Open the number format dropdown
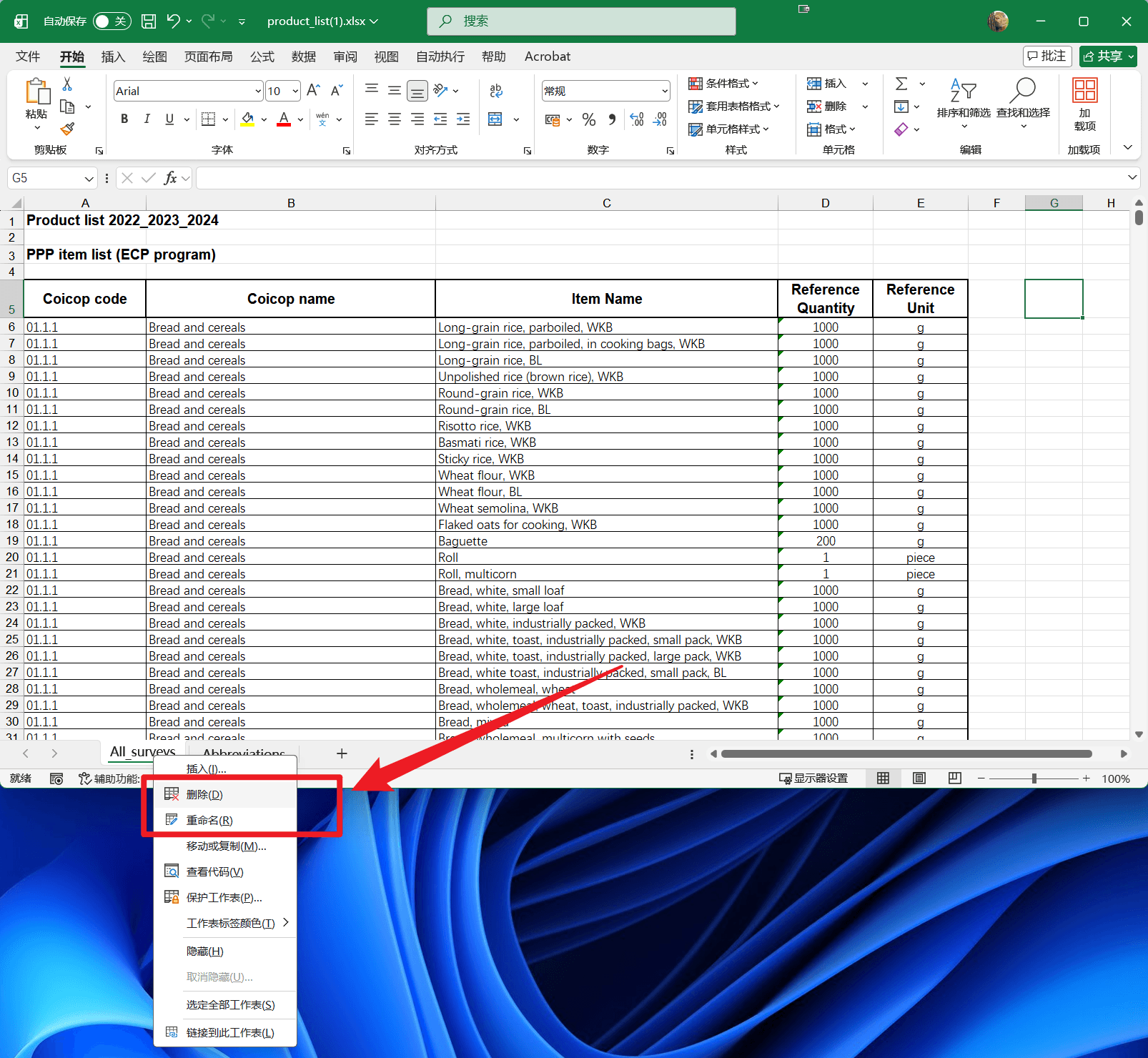 tap(665, 92)
